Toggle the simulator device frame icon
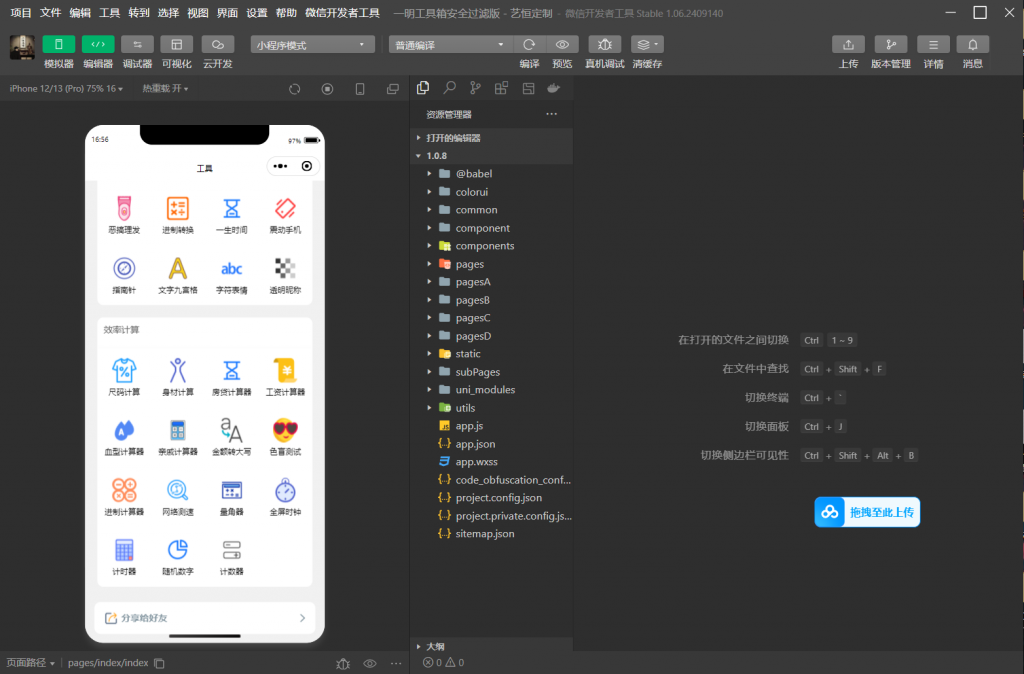The height and width of the screenshot is (674, 1024). (360, 89)
